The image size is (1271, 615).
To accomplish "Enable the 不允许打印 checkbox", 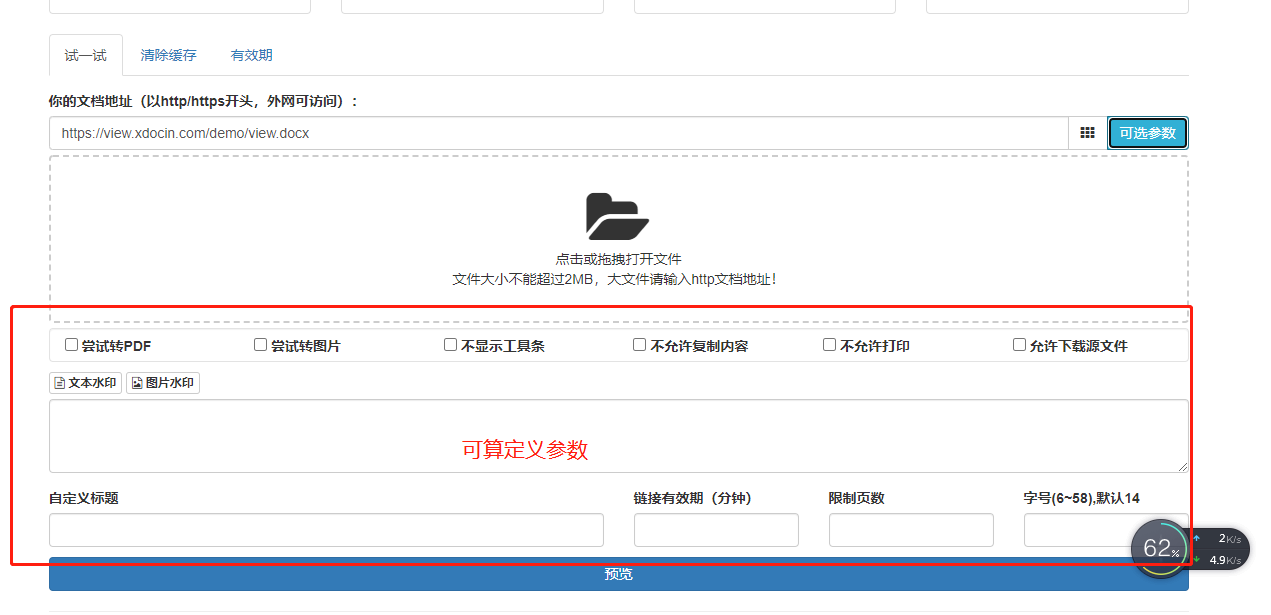I will pos(829,345).
